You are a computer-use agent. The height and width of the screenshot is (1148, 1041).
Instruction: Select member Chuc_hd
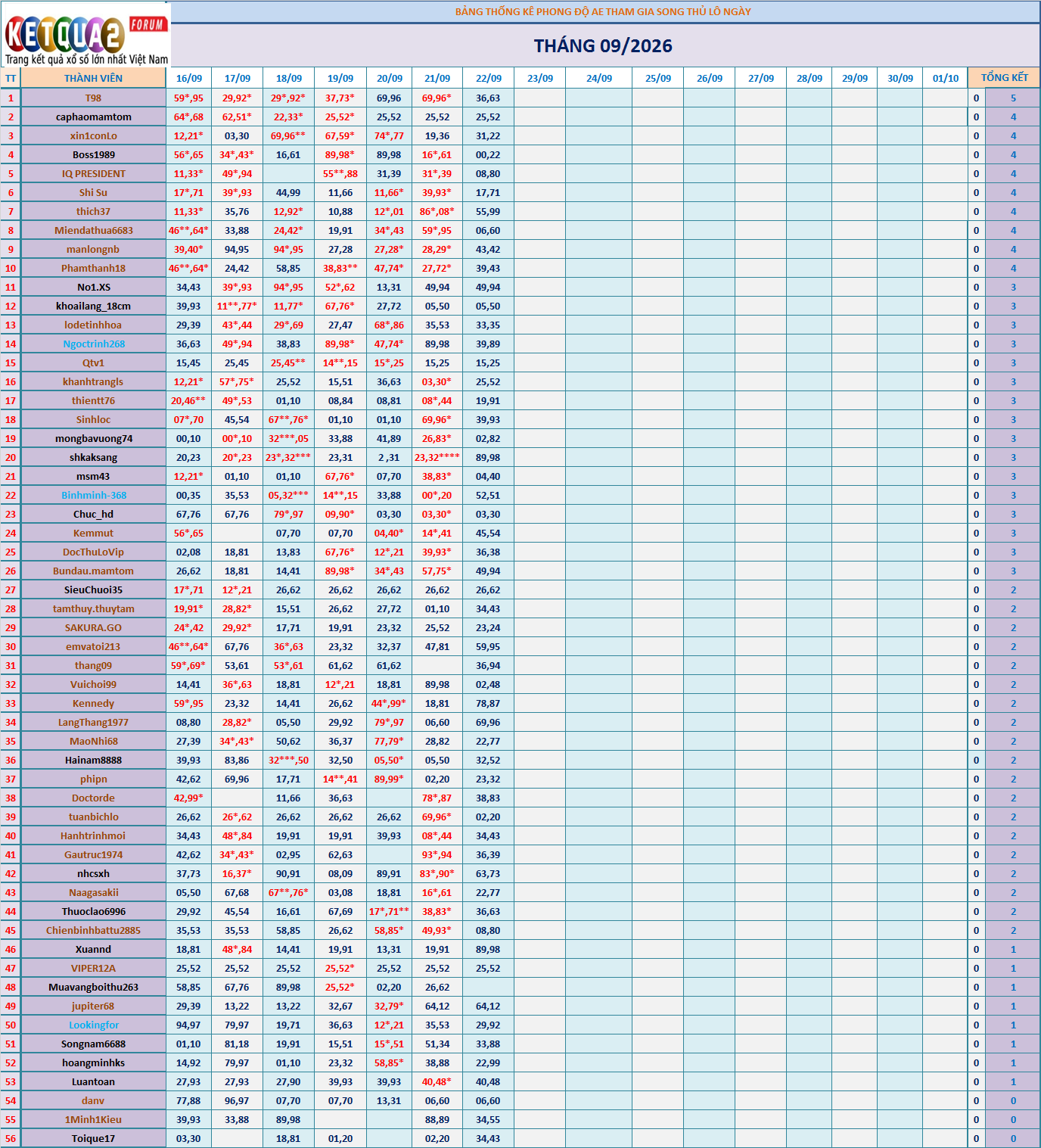[93, 515]
